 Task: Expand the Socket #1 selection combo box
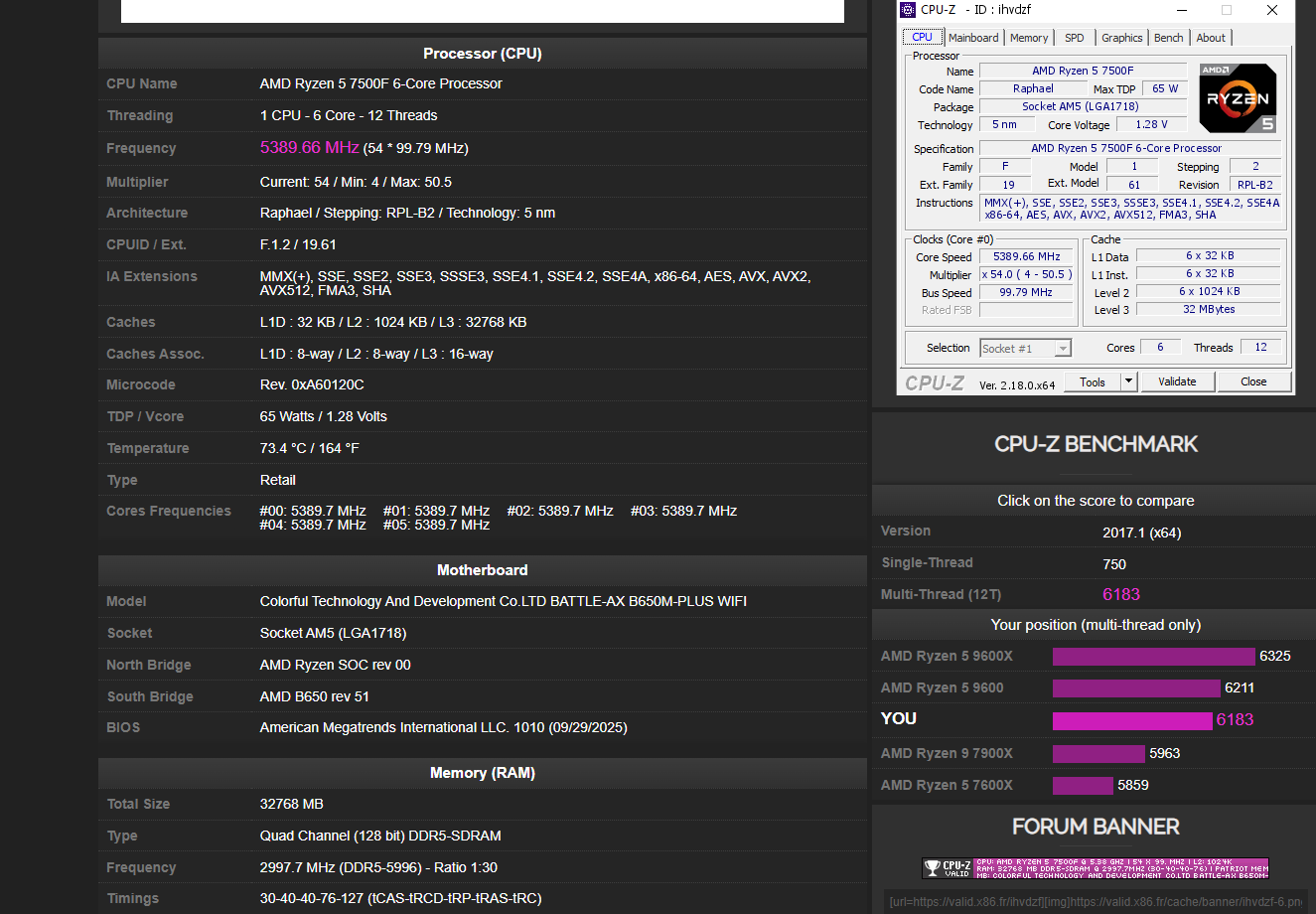[1025, 349]
